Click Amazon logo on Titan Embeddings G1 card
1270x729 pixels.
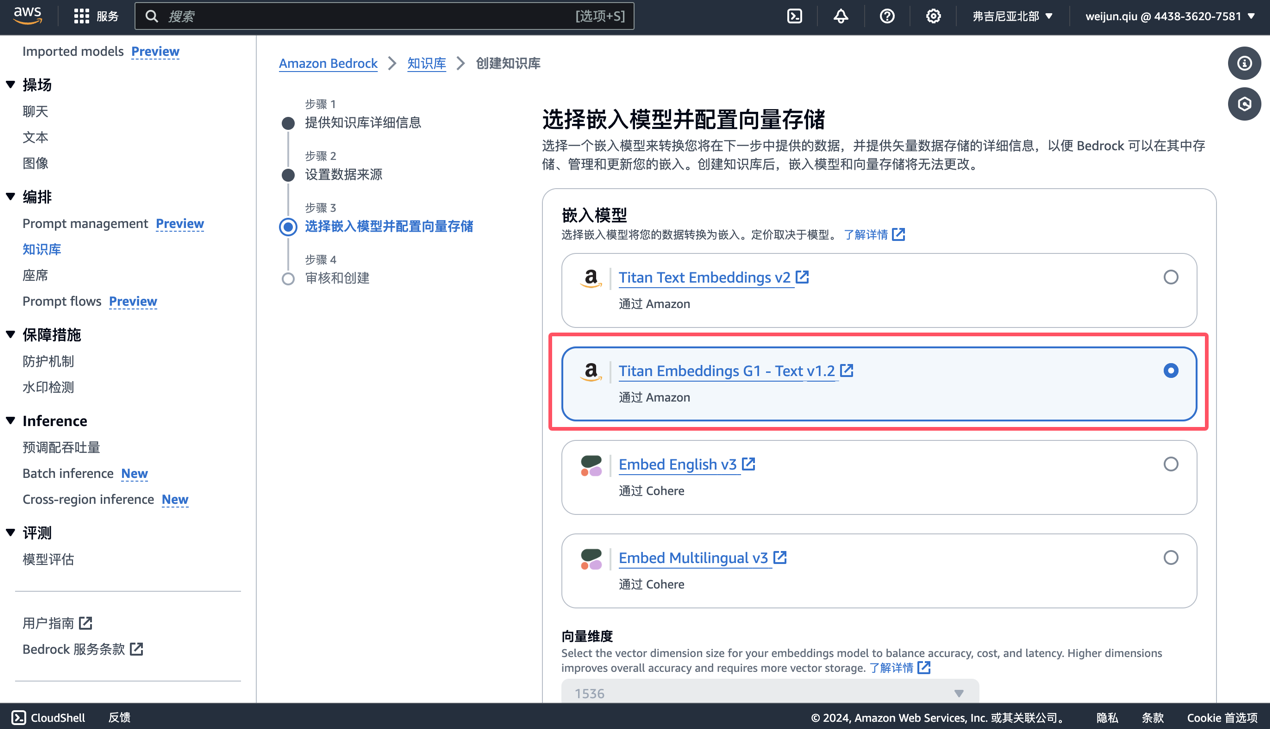point(591,372)
